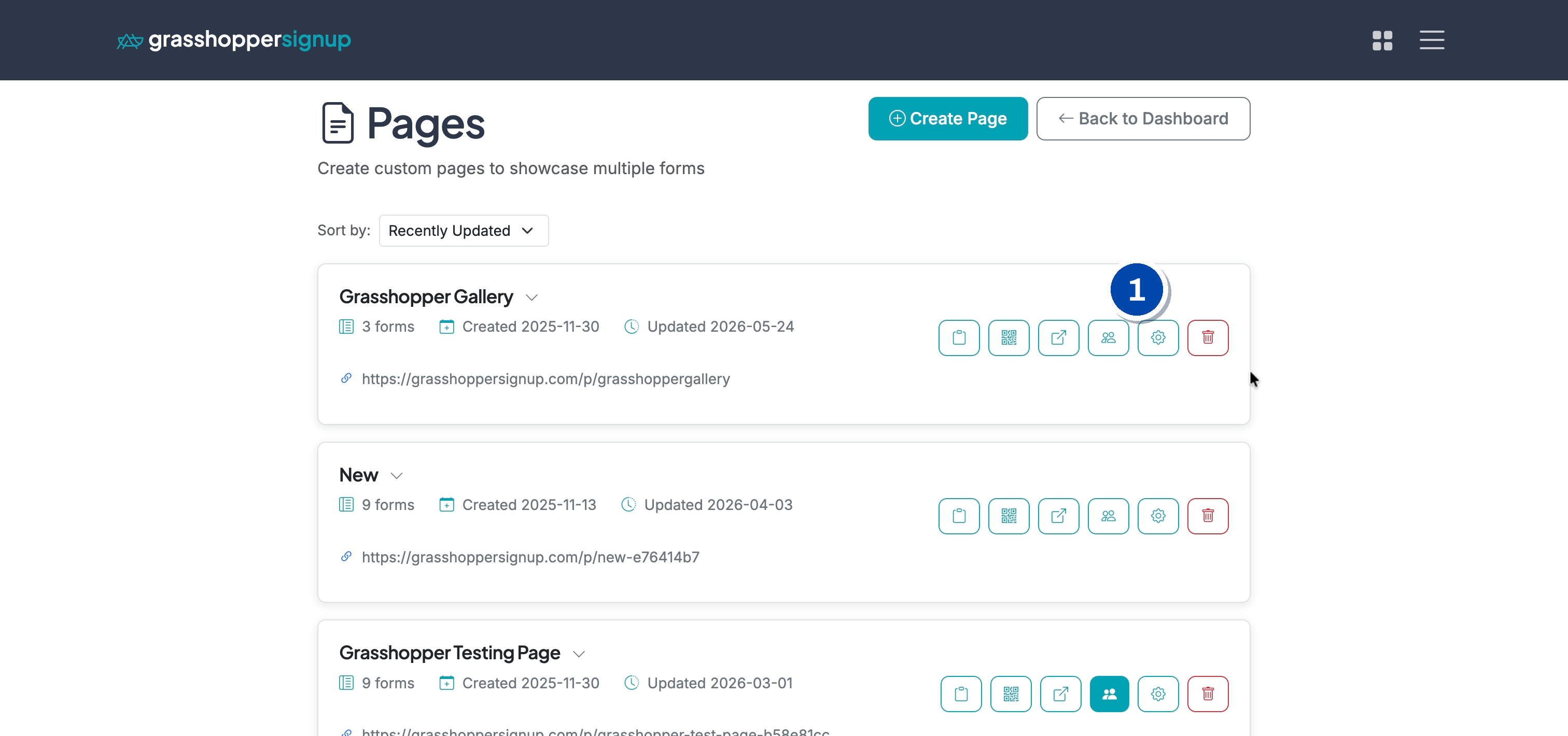Delete the Grasshopper Gallery page
Image resolution: width=1568 pixels, height=736 pixels.
coord(1208,337)
